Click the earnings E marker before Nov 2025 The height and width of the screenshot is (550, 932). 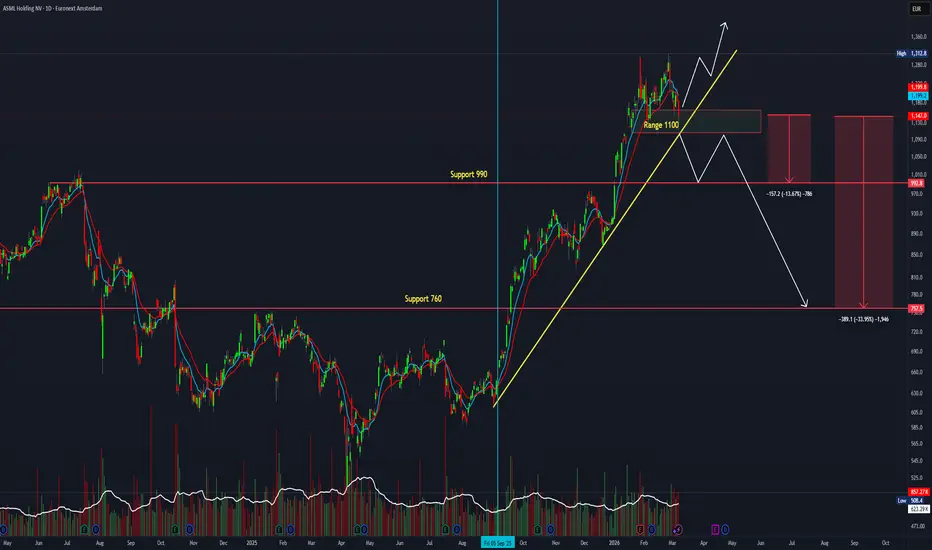[538, 529]
